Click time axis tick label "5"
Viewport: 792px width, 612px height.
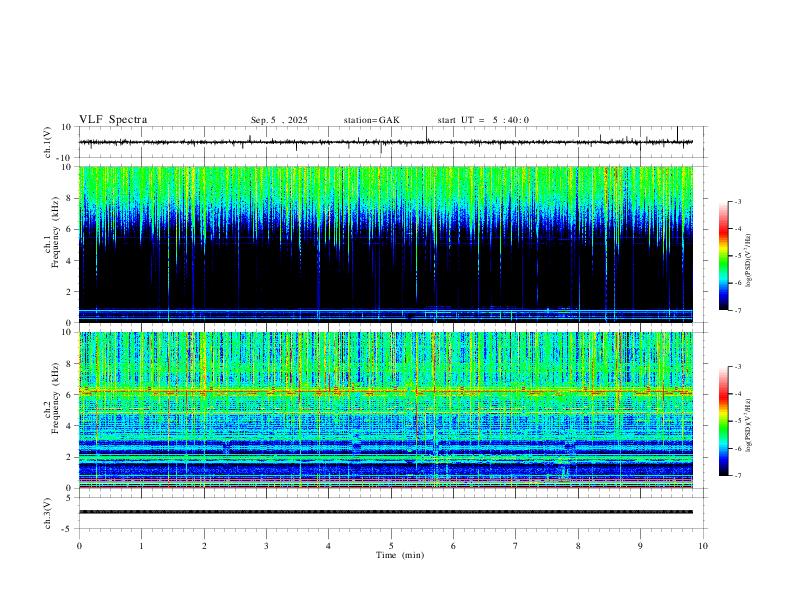(391, 546)
